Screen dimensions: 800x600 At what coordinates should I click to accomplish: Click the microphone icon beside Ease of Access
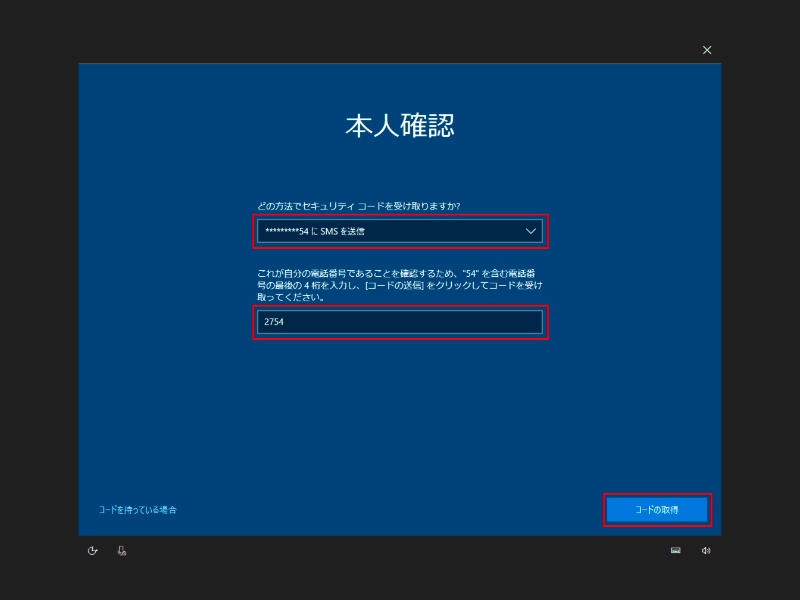pyautogui.click(x=121, y=550)
